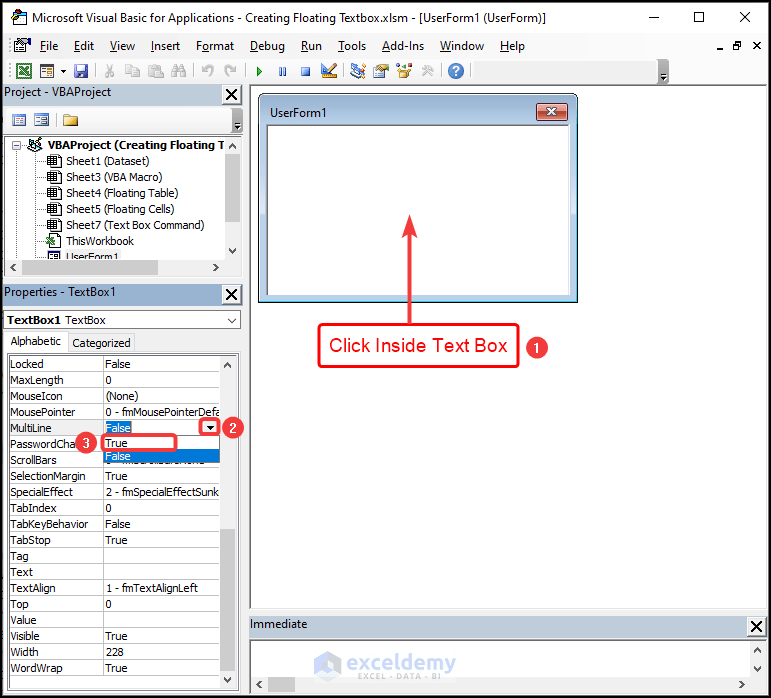This screenshot has height=698, width=771.
Task: Open the Toolbox toolbar icon
Action: click(x=427, y=71)
